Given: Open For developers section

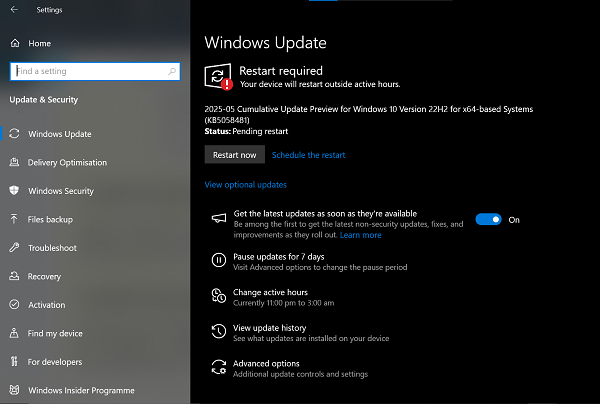Looking at the screenshot, I should (x=55, y=362).
